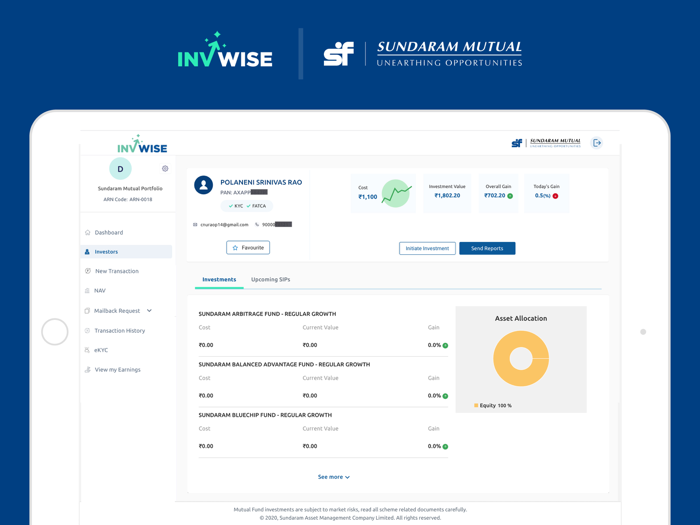Click the Equity 100 % legend swatch

pos(476,405)
